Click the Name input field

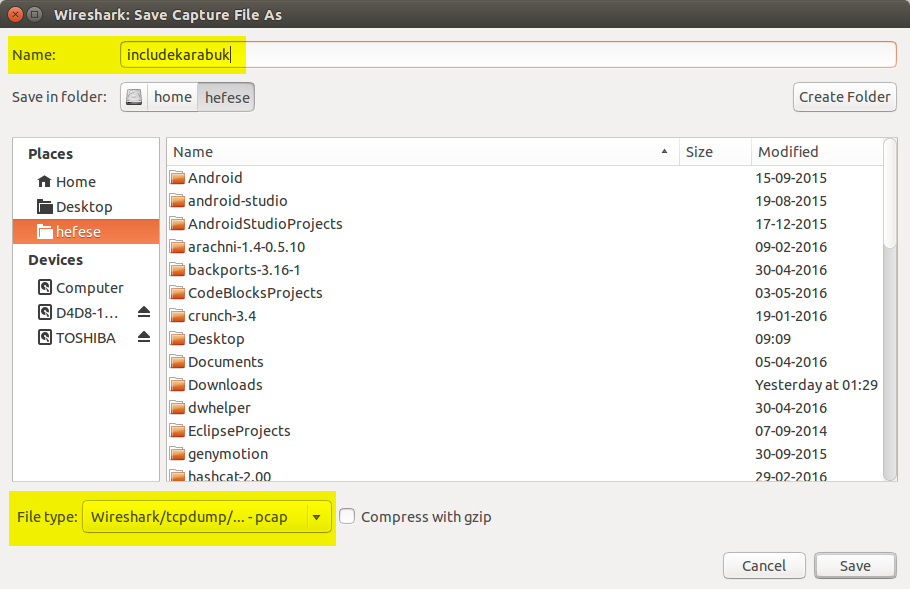508,55
